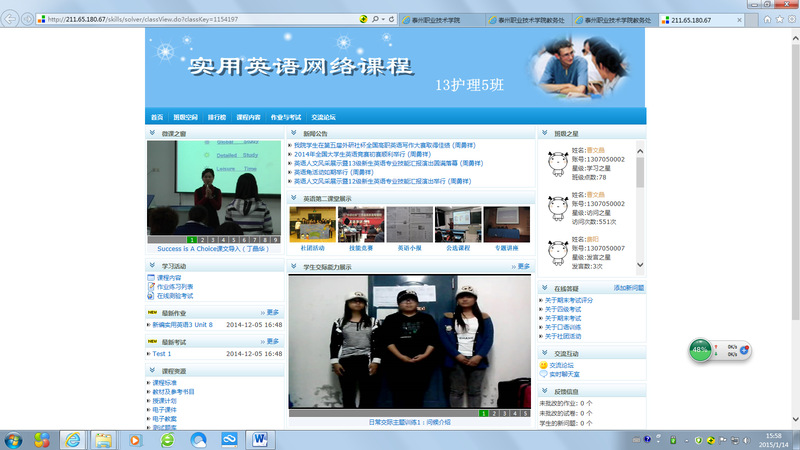This screenshot has height=450, width=800.
Task: Collapse the 班级之星 panel chevron
Action: 545,132
